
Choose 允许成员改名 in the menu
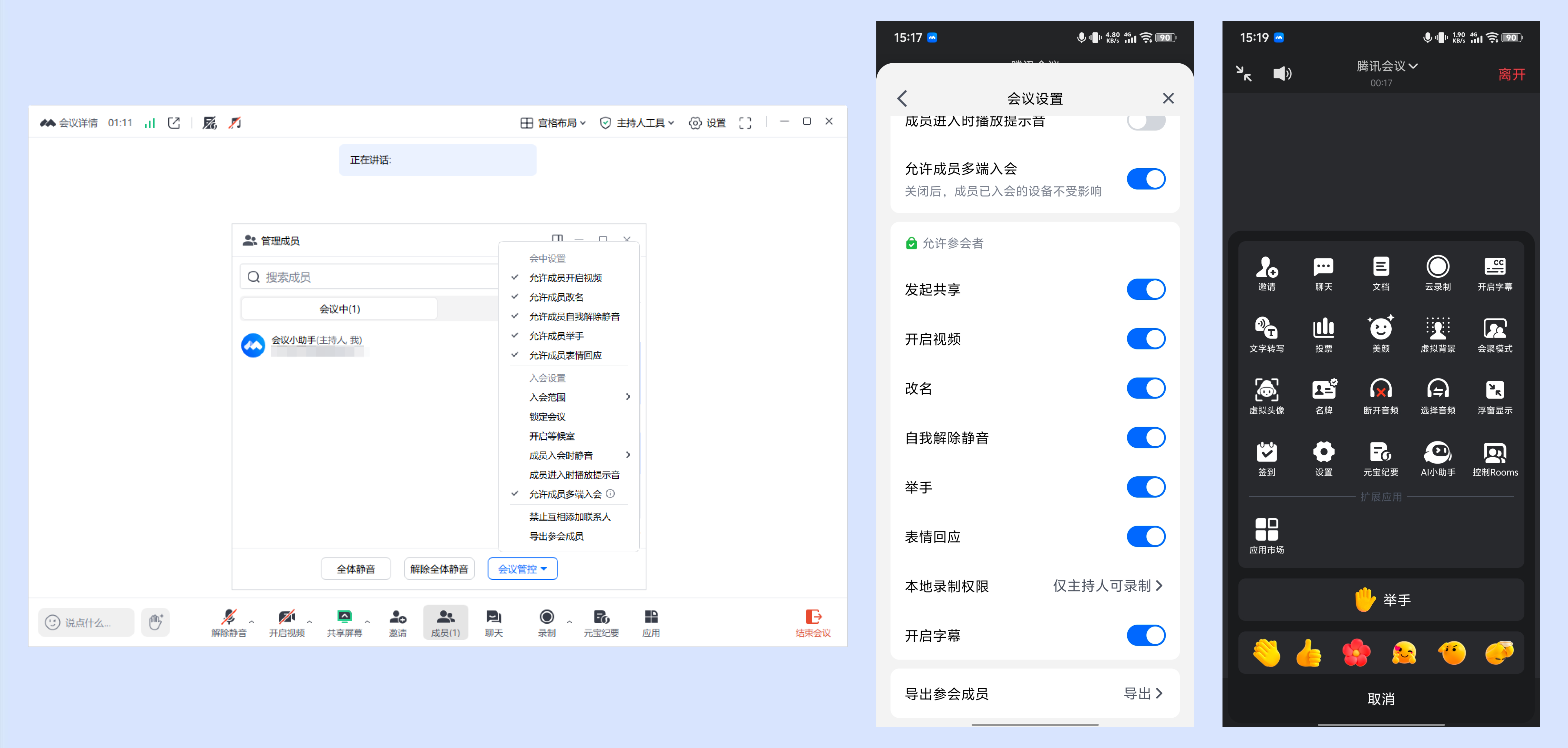click(556, 297)
